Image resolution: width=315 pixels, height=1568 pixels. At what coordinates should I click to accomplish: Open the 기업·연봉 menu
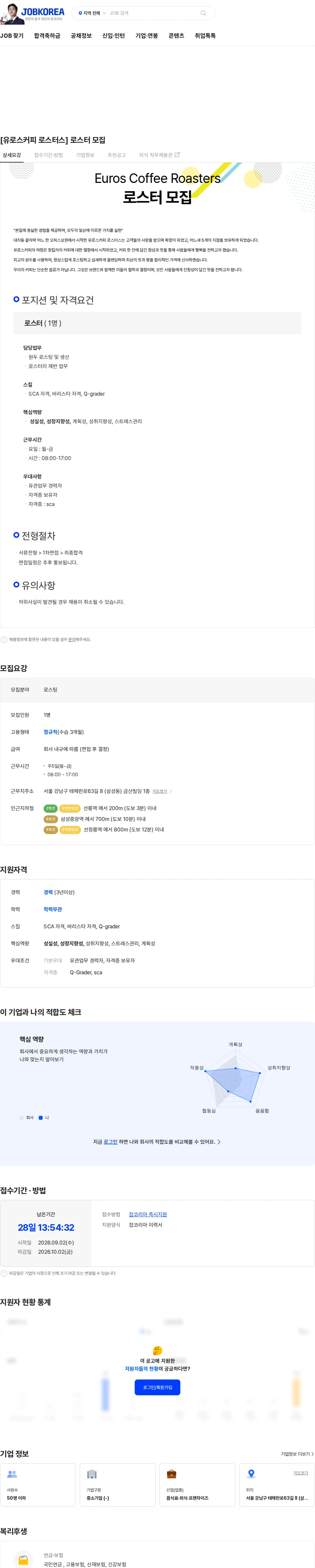click(147, 36)
